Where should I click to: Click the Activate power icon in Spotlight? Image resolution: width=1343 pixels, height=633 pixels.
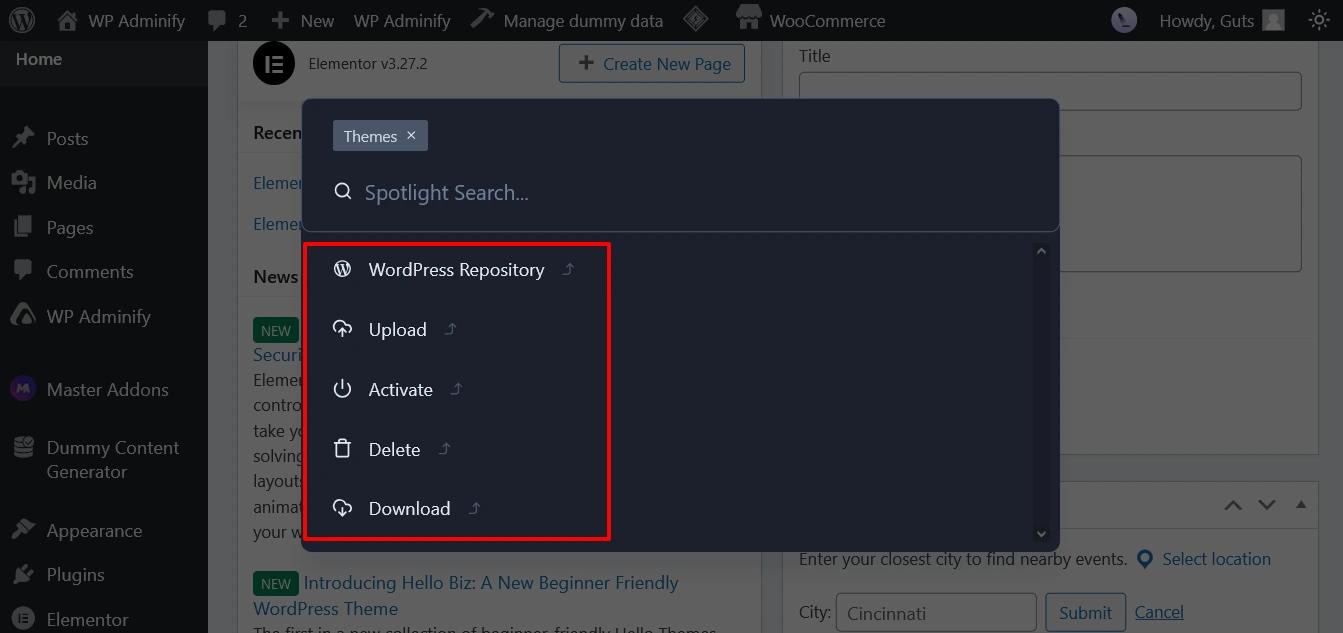tap(343, 389)
